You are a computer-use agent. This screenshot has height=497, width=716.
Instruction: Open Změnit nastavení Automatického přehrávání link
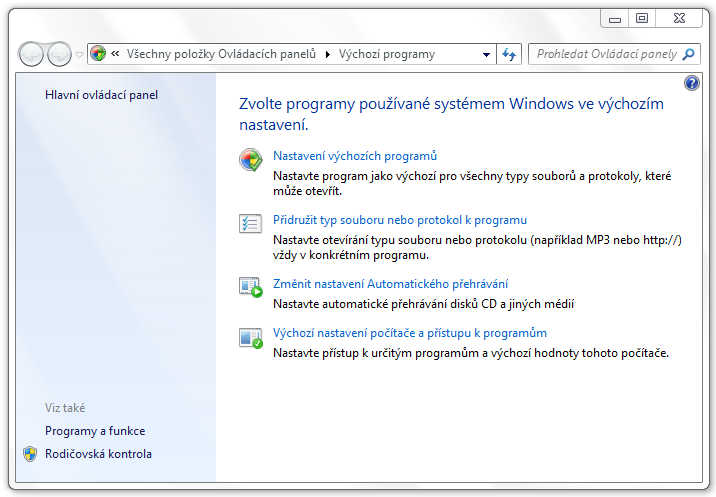pyautogui.click(x=390, y=284)
